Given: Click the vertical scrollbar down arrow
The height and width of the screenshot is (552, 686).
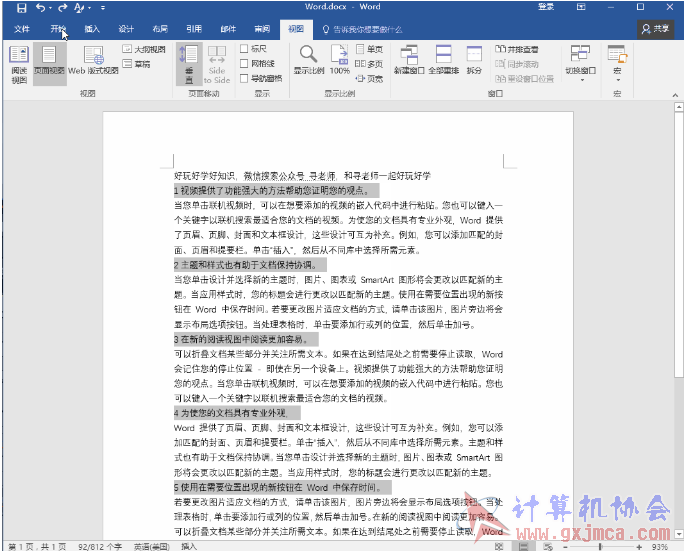Looking at the screenshot, I should [x=679, y=534].
